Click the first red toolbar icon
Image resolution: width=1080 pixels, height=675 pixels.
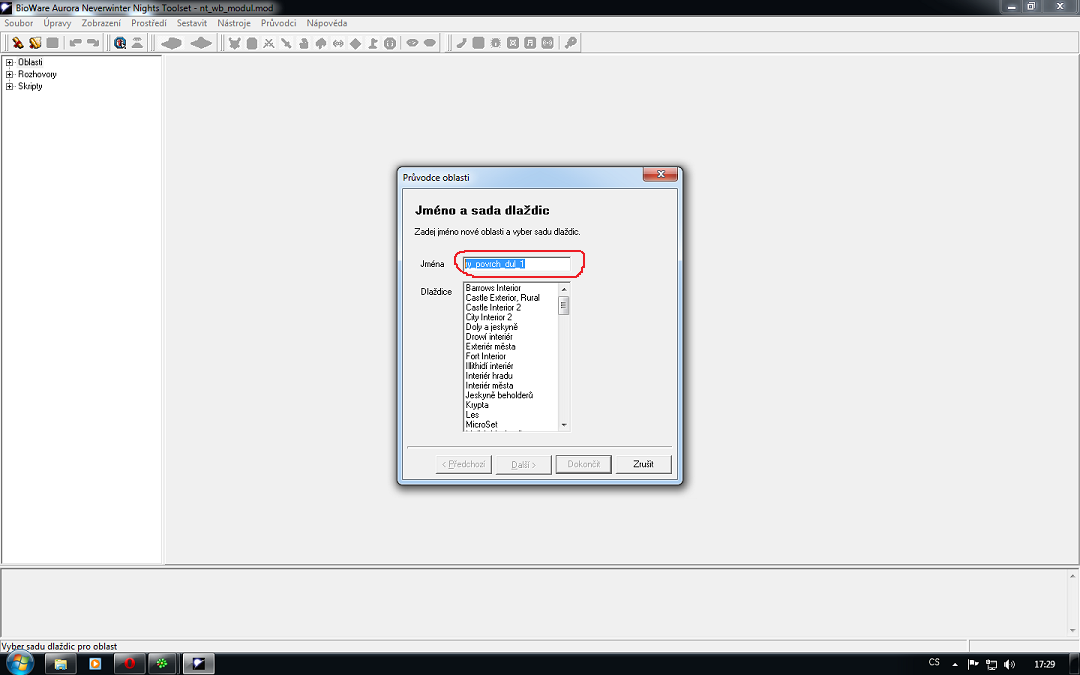coord(17,43)
